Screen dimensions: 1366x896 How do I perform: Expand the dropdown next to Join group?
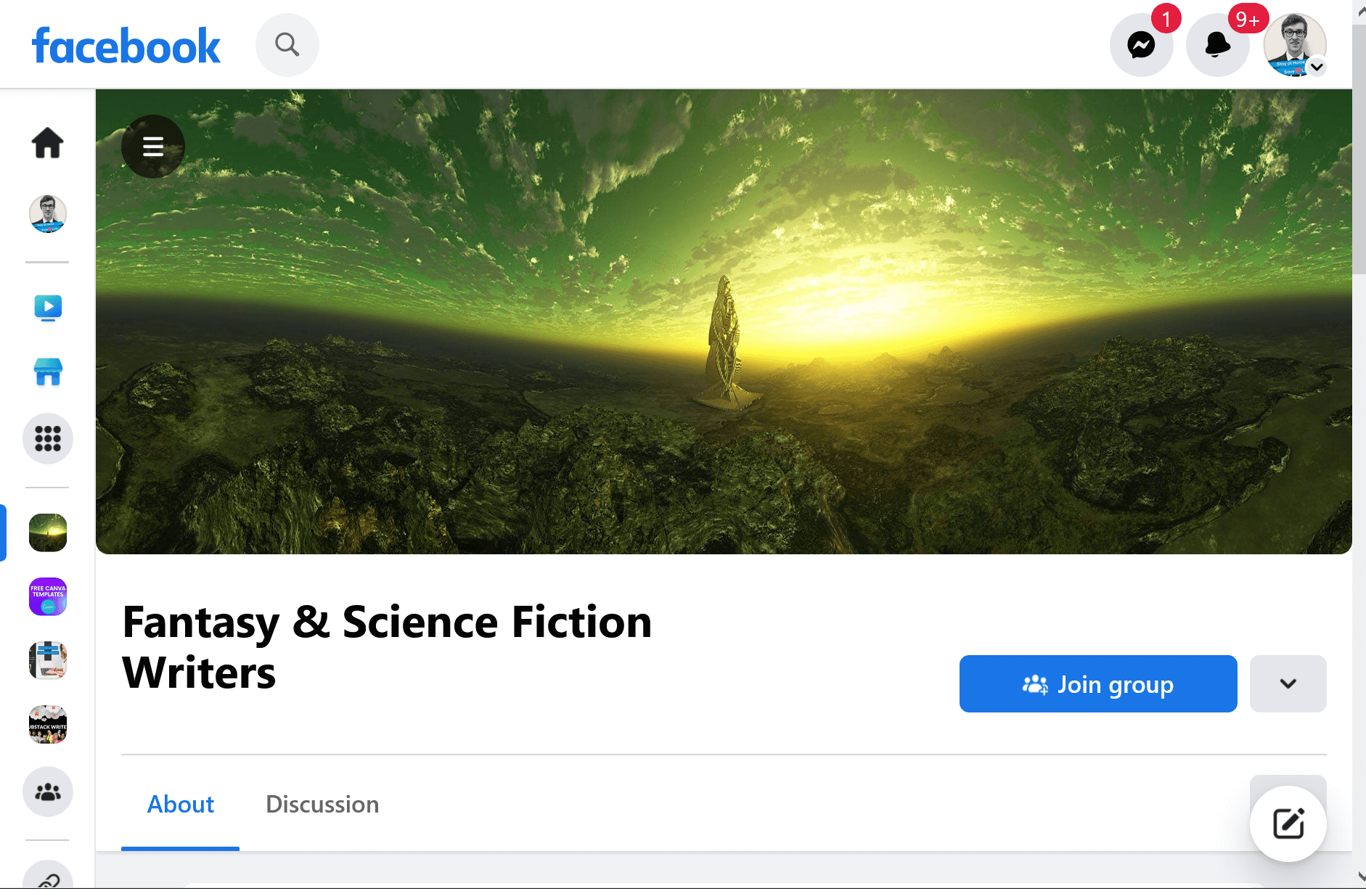pyautogui.click(x=1288, y=683)
